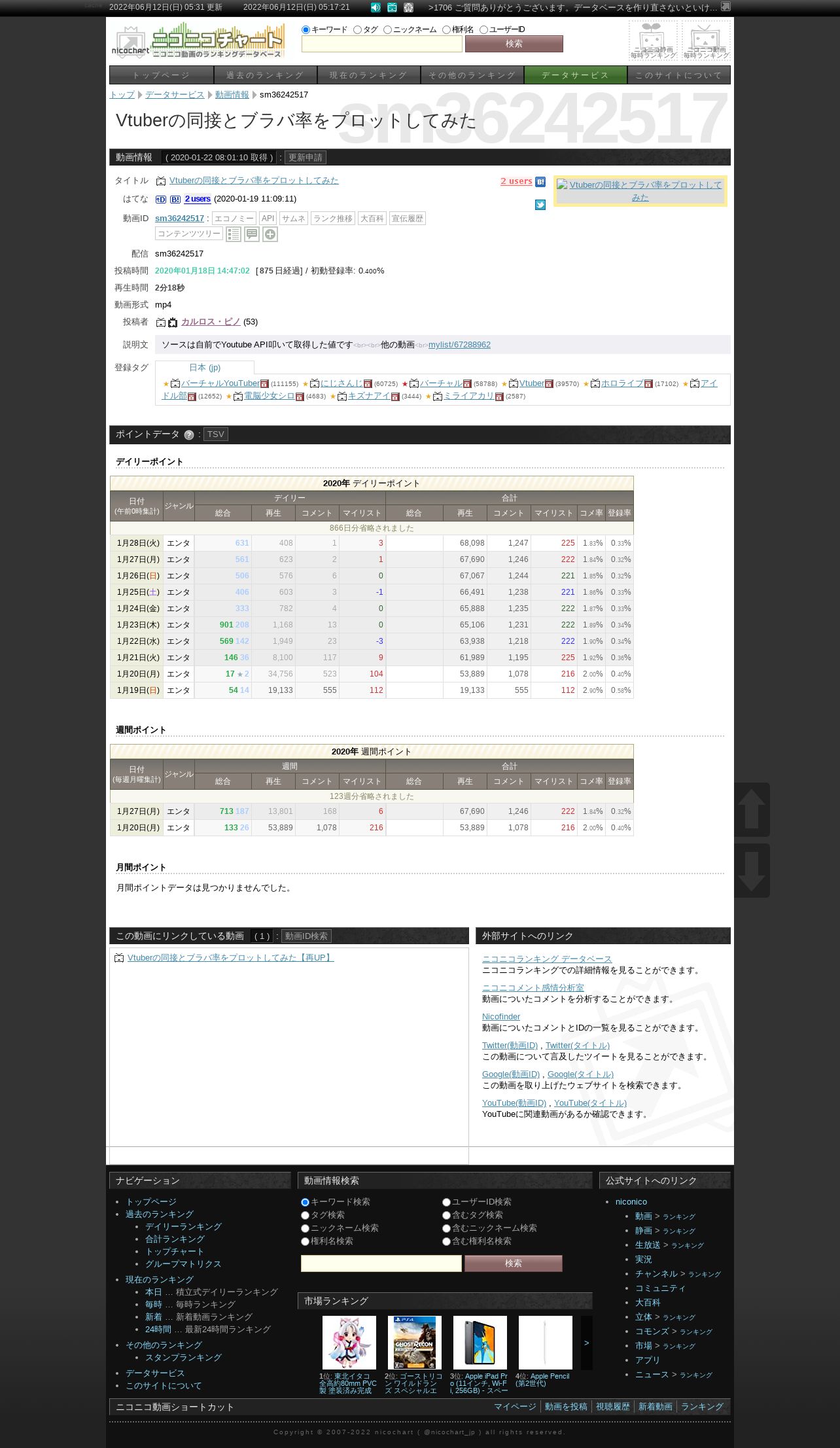Viewport: 840px width, 1448px height.
Task: Open Niconico Douga hourly ranking icon
Action: (706, 41)
